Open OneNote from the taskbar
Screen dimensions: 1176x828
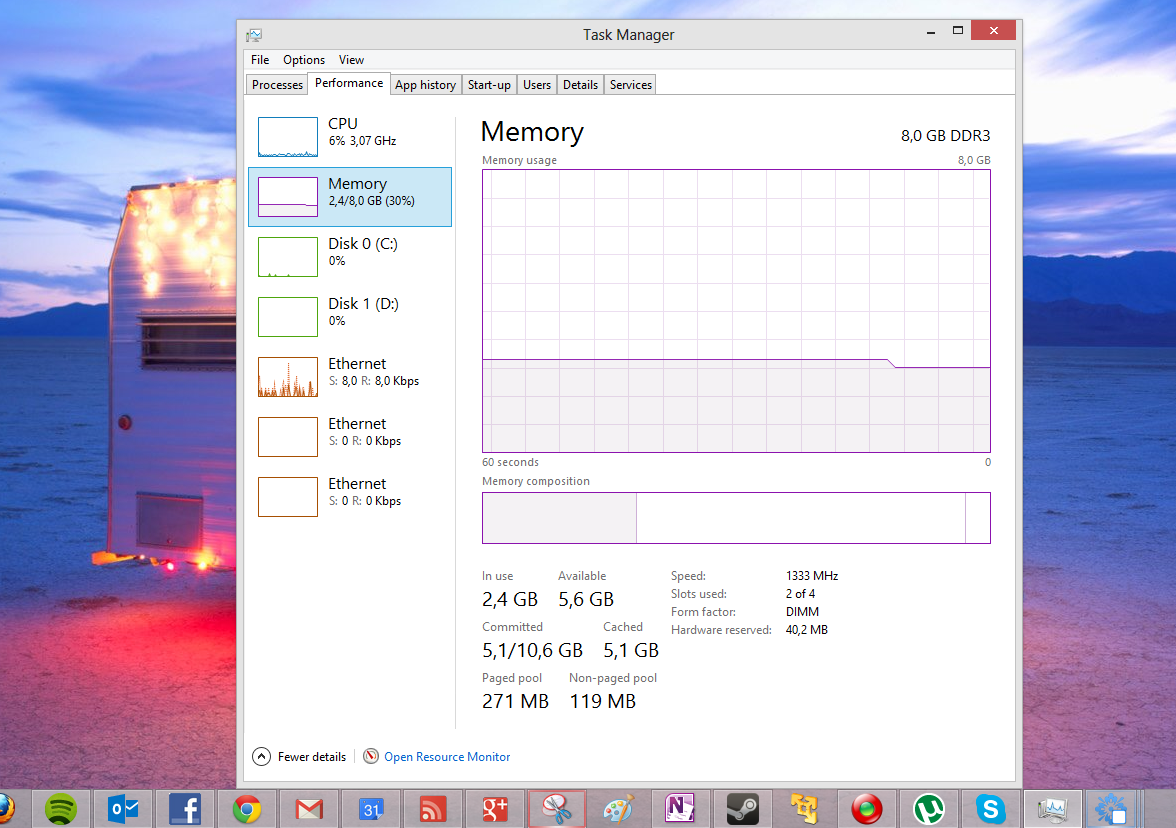click(x=680, y=808)
